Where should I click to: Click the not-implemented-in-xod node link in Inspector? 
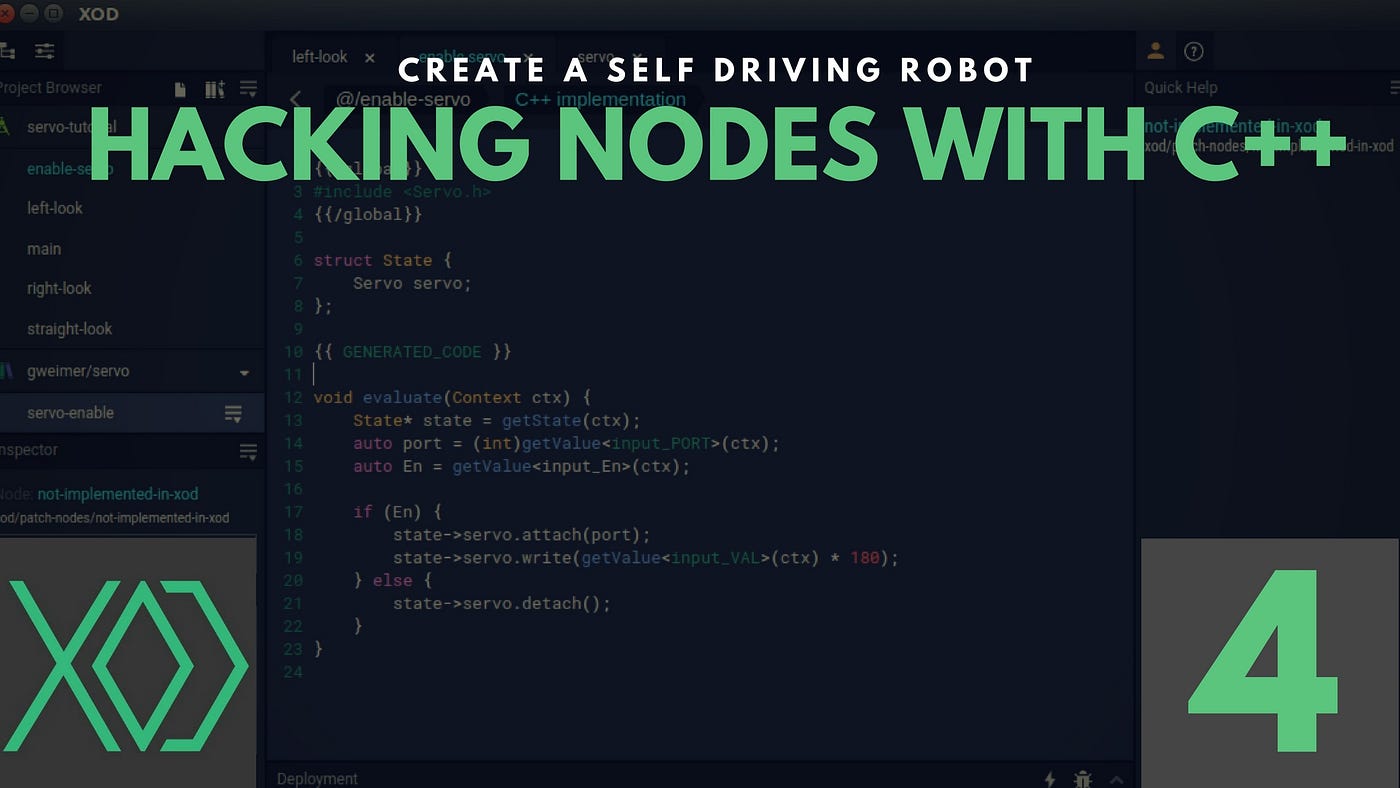118,494
